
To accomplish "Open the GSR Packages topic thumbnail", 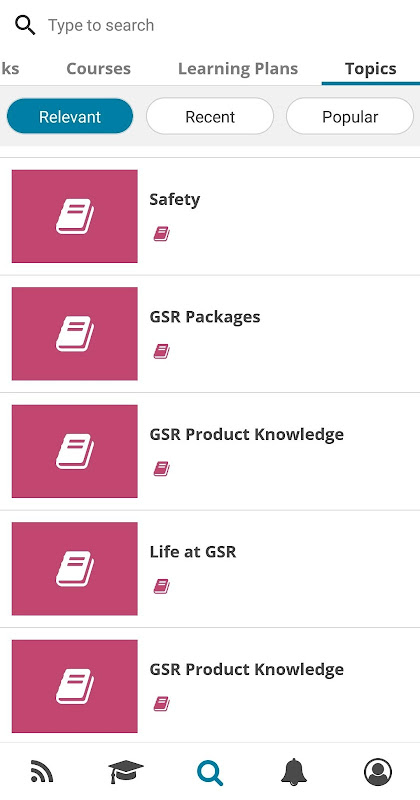I will (75, 334).
